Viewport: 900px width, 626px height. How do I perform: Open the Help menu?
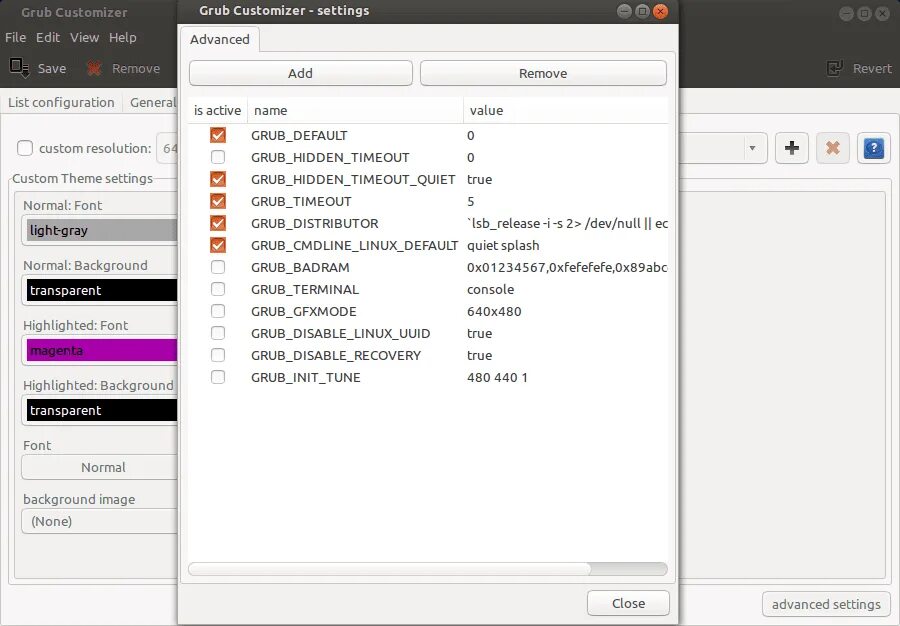tap(123, 37)
